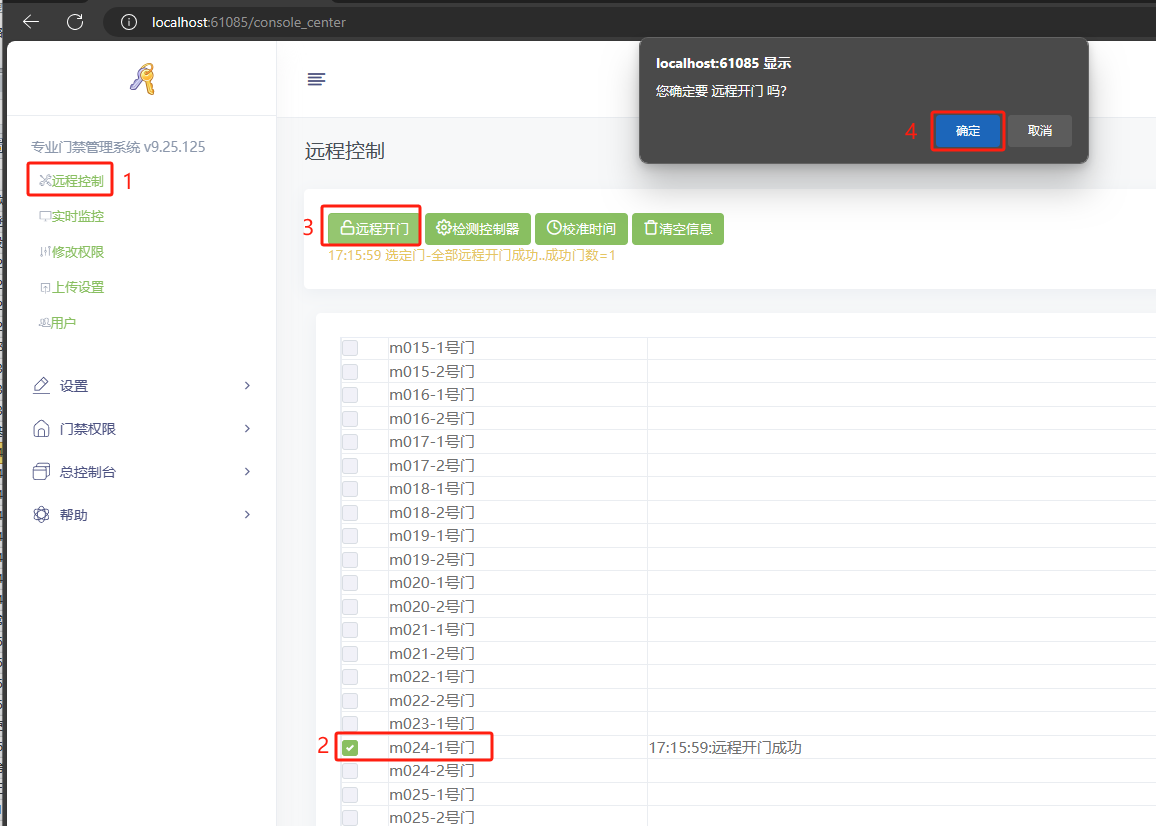The height and width of the screenshot is (826, 1156).
Task: Click the pencil icon beside 设置
Action: [41, 386]
